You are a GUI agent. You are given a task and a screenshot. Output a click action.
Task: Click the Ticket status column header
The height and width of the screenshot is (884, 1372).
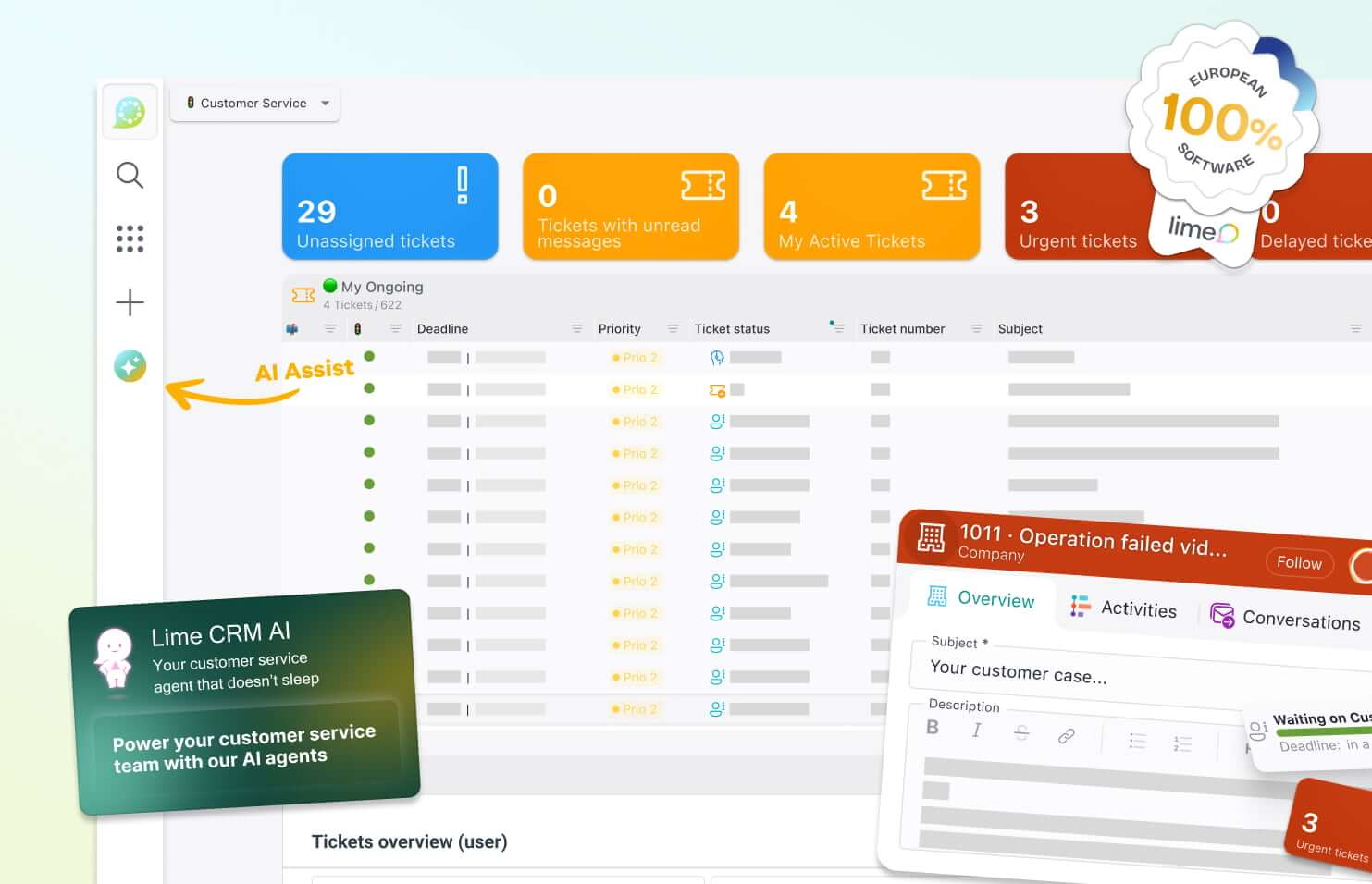coord(732,329)
